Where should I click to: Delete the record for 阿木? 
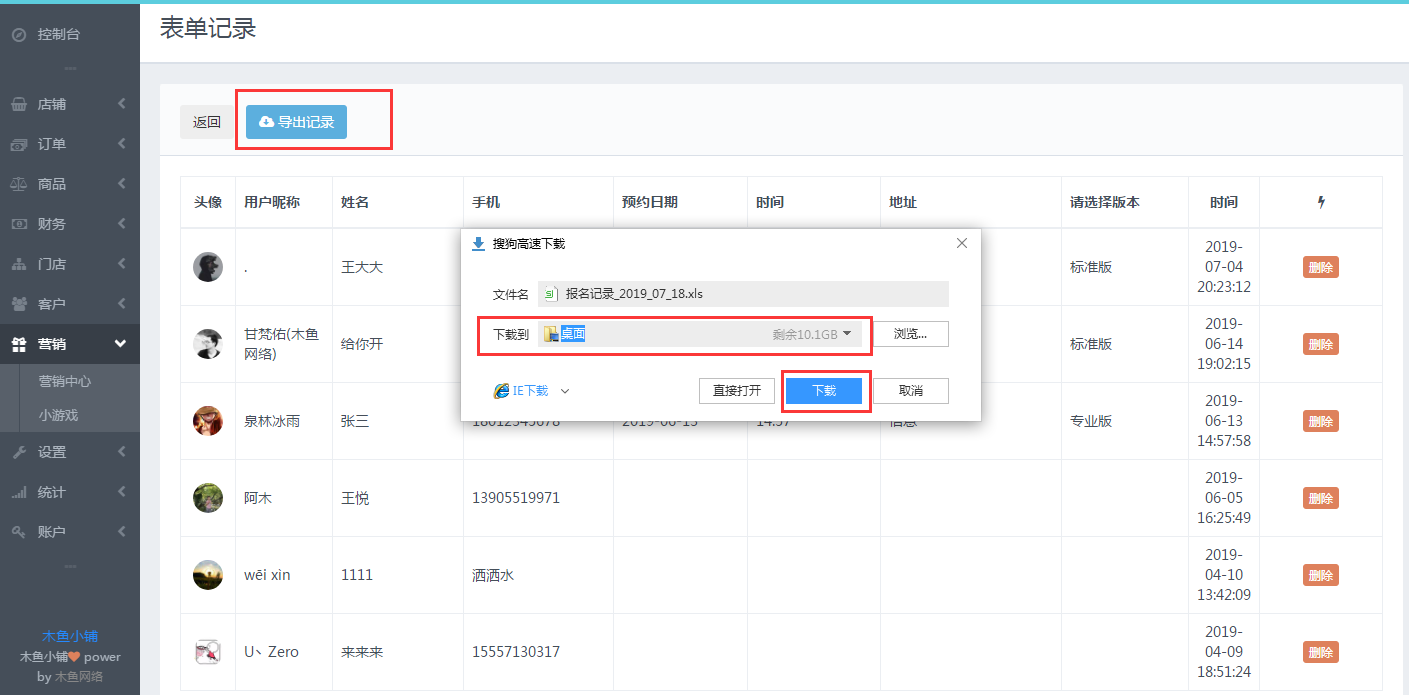coord(1320,498)
